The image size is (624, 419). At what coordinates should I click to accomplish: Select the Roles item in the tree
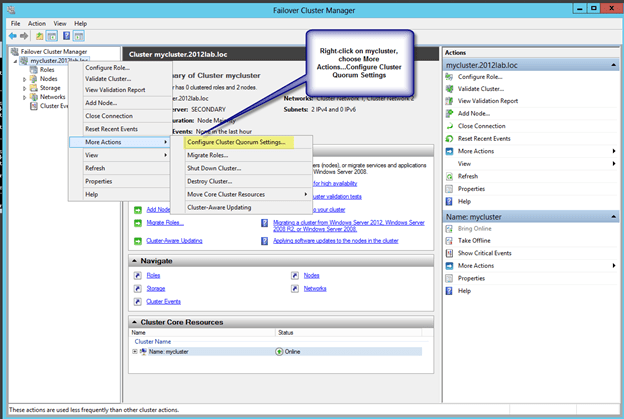pyautogui.click(x=47, y=69)
